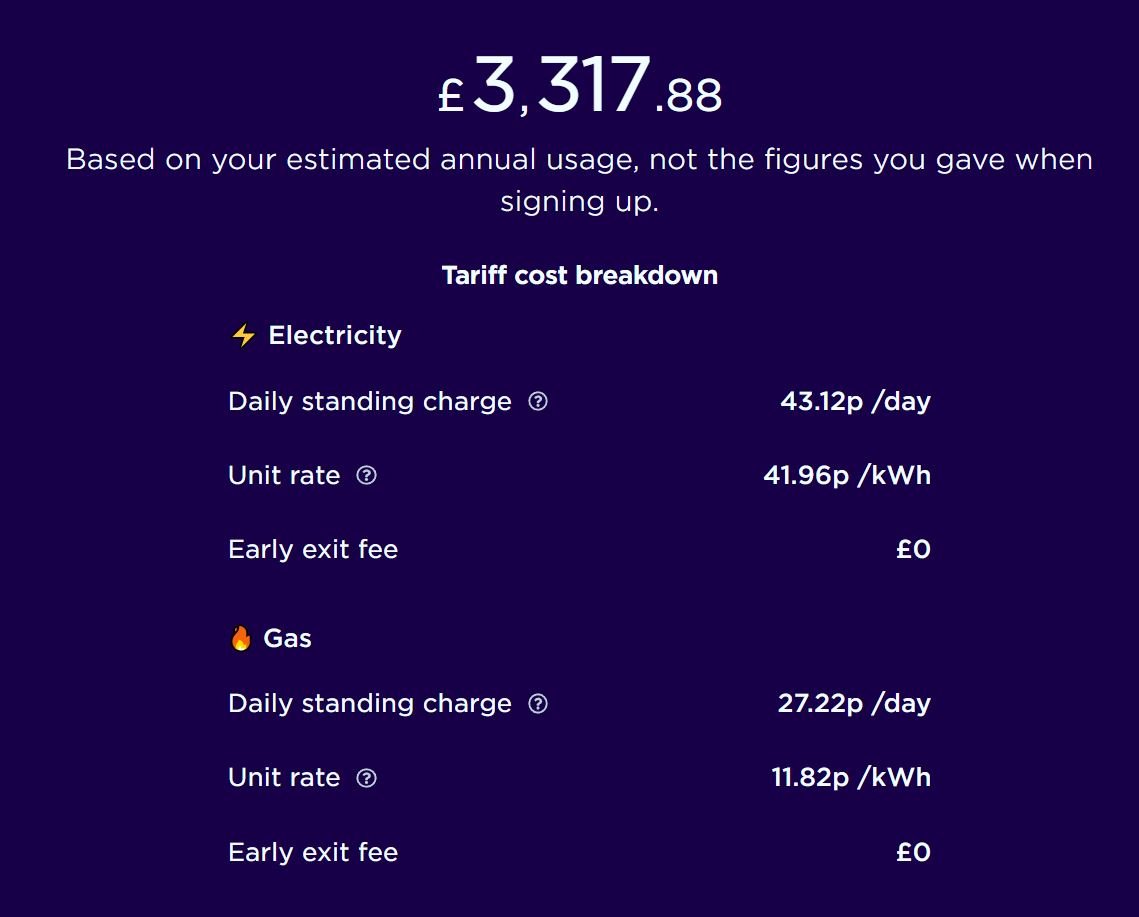Click the 41.96p /kWh electricity unit rate
This screenshot has width=1139, height=917.
click(847, 475)
